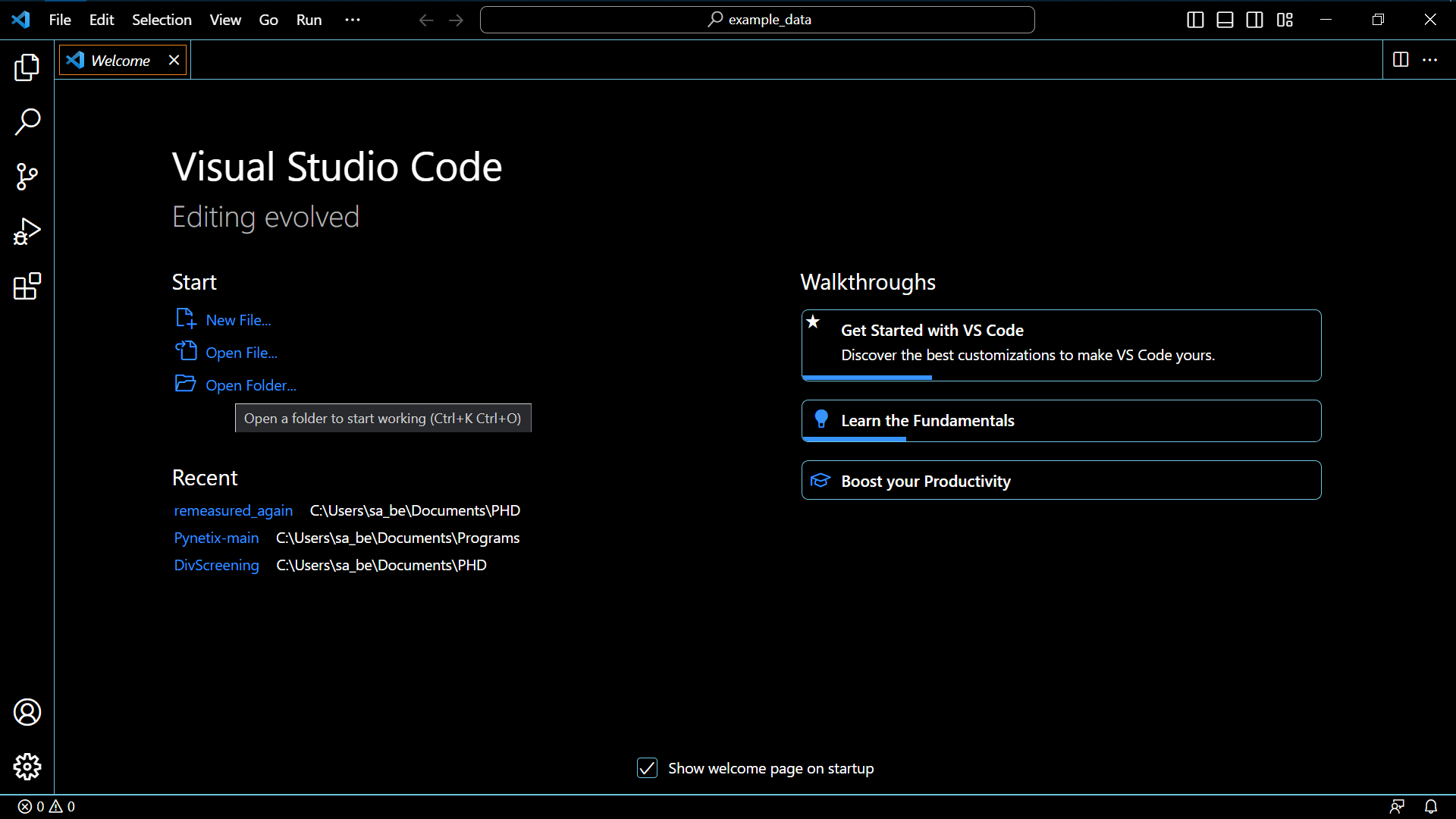Uncheck Show welcome page on startup
The height and width of the screenshot is (819, 1456).
[647, 768]
